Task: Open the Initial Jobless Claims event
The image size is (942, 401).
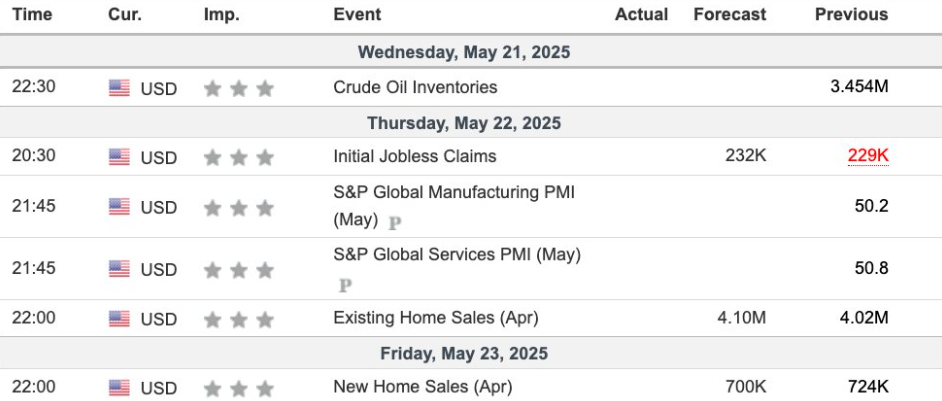Action: [x=414, y=157]
